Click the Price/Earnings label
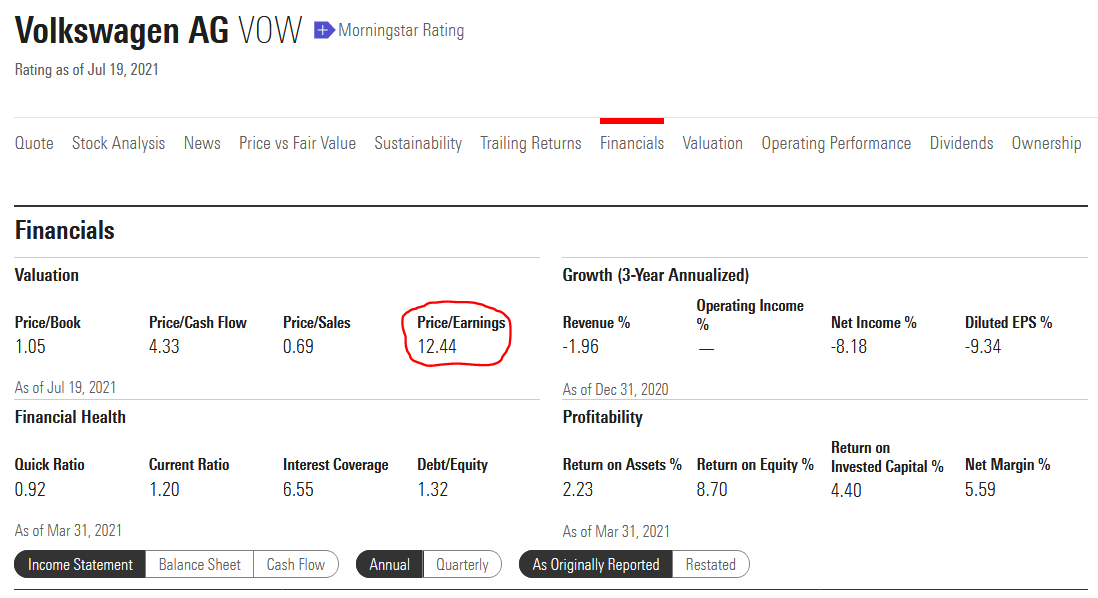Viewport: 1098px width, 598px height. 461,323
